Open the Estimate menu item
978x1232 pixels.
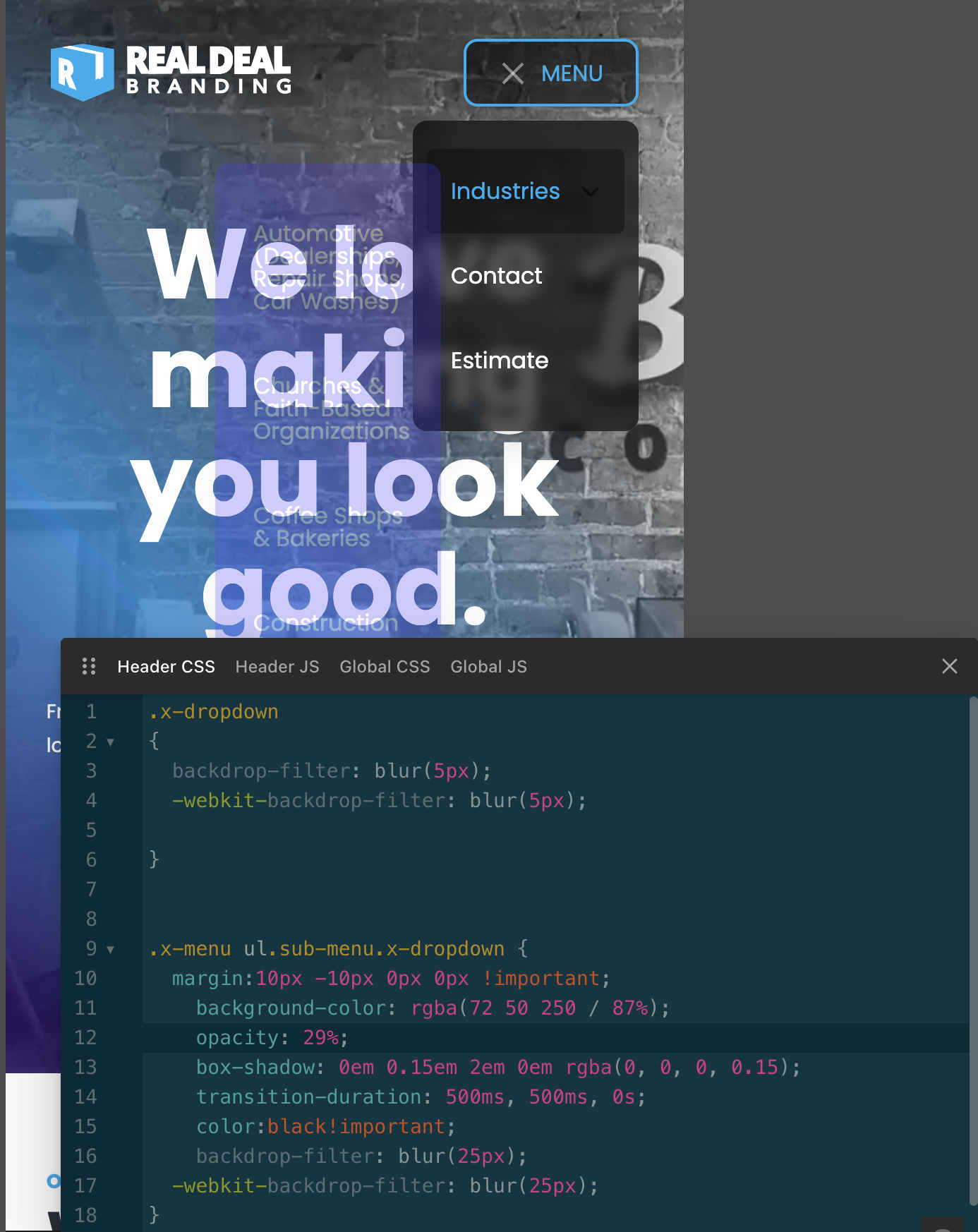tap(499, 361)
